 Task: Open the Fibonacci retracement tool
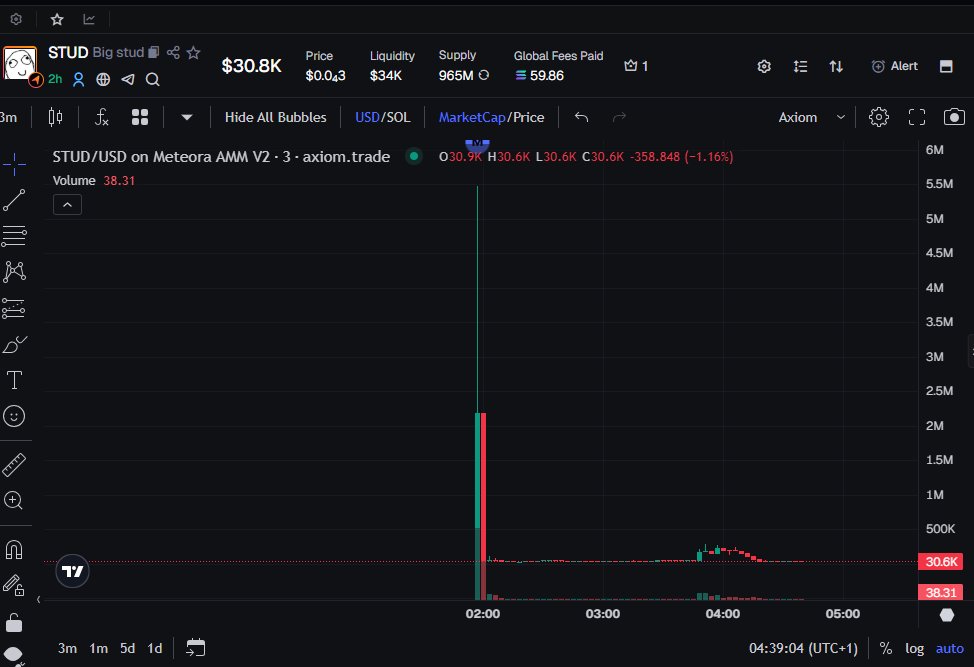click(14, 236)
